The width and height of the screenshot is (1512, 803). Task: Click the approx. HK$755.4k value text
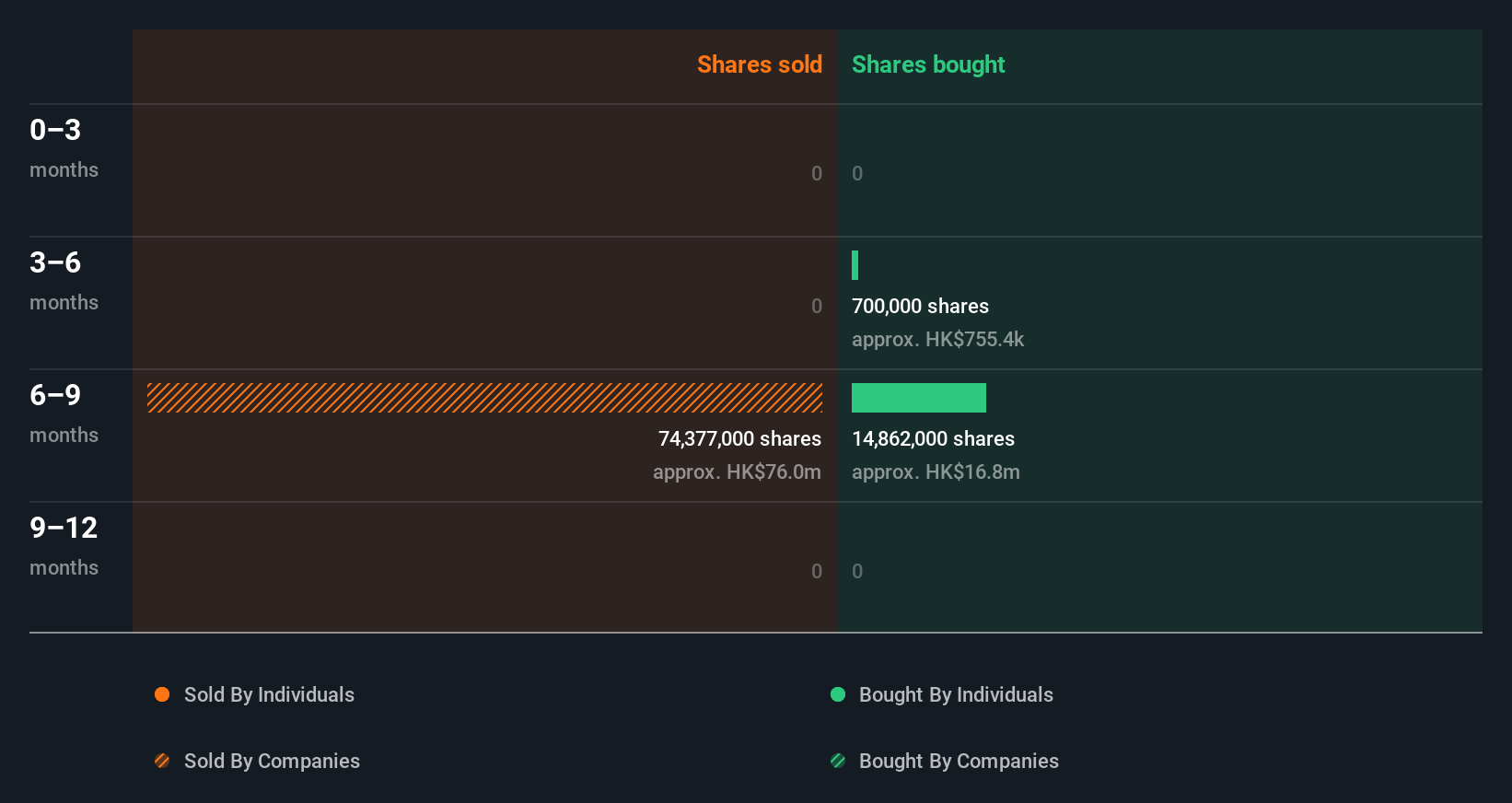(937, 339)
